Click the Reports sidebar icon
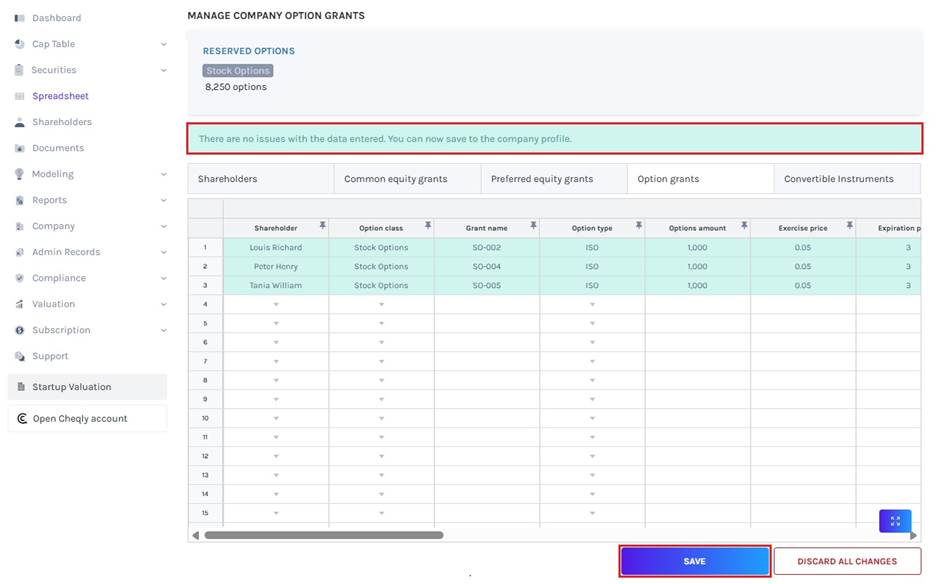Image resolution: width=939 pixels, height=584 pixels. pyautogui.click(x=18, y=200)
